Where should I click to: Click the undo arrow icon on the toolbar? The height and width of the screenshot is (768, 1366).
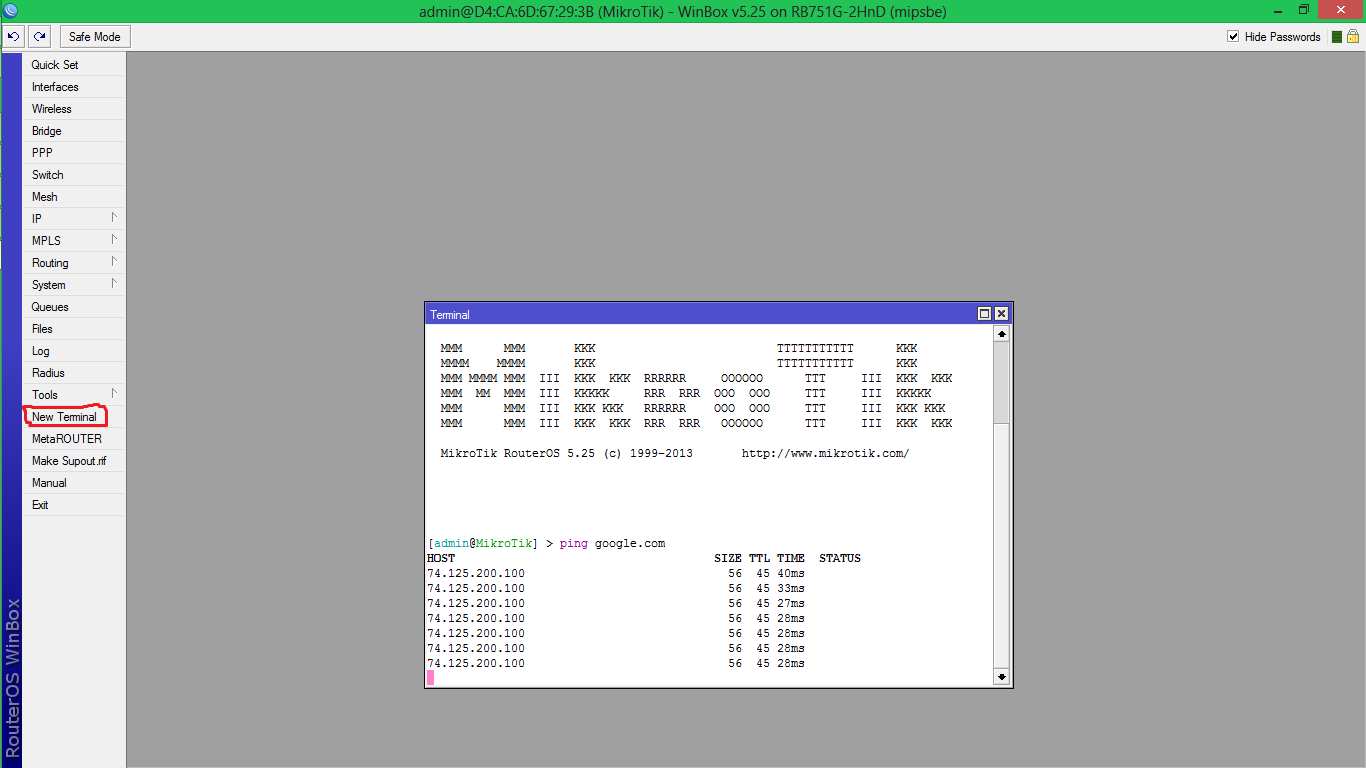[13, 36]
